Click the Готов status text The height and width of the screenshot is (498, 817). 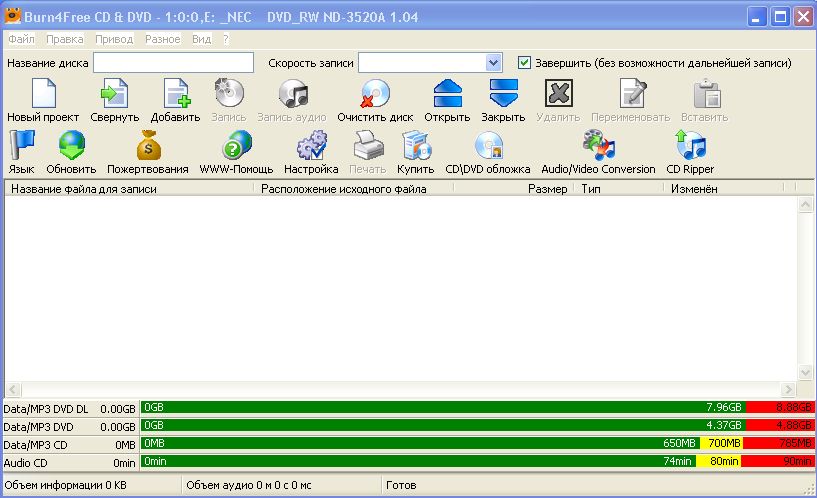click(401, 485)
